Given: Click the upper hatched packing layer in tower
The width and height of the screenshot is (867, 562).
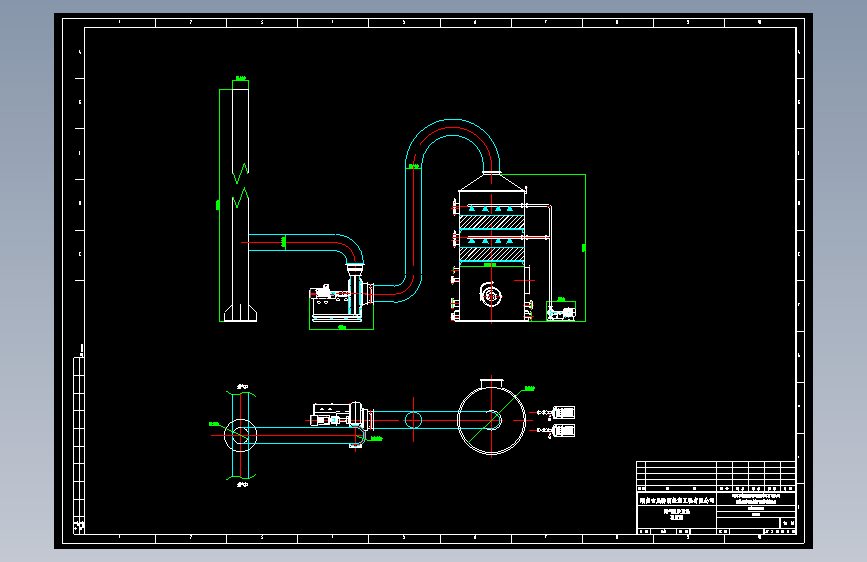Looking at the screenshot, I should pos(492,222).
